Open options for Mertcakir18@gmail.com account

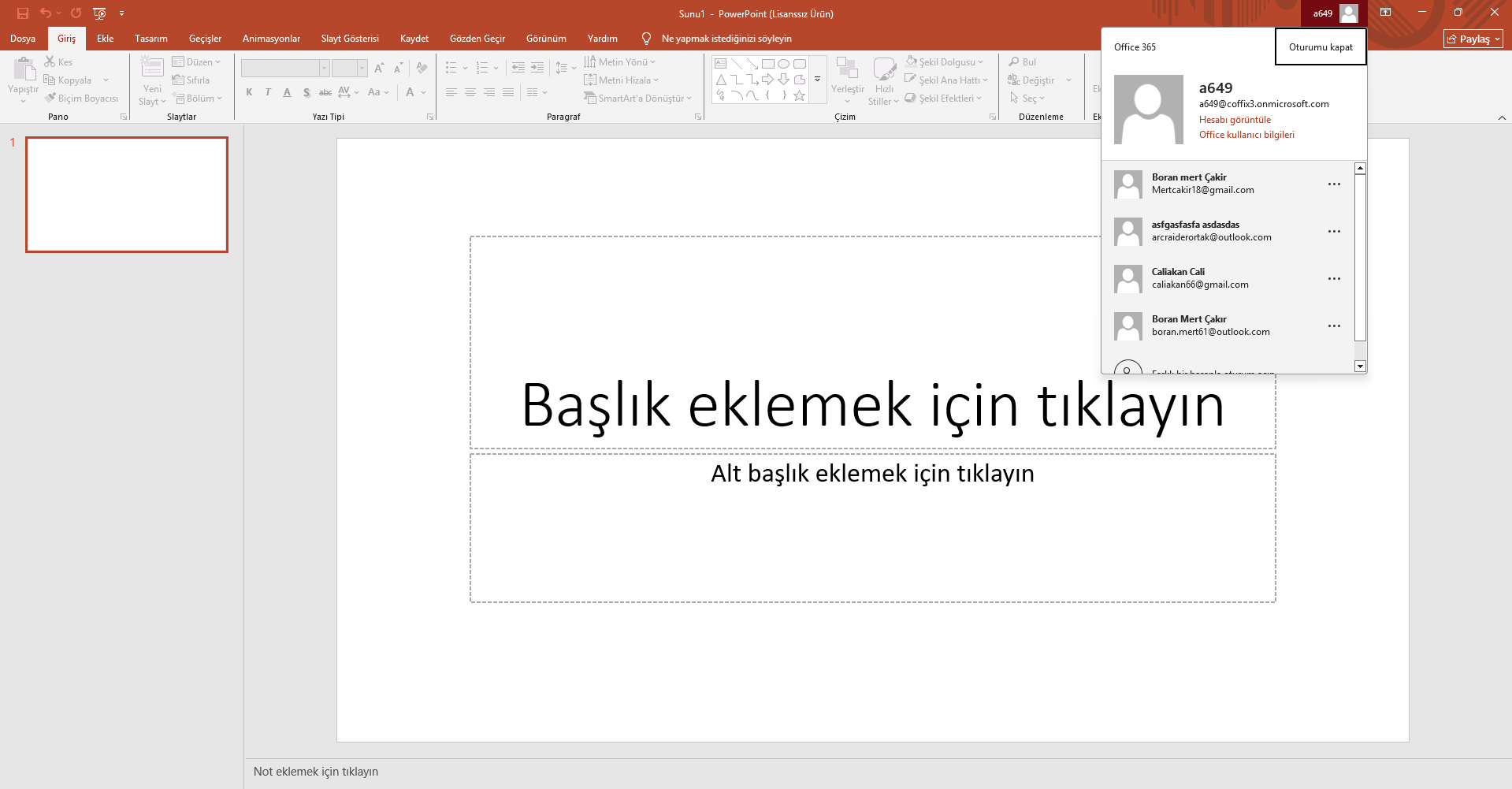point(1334,184)
